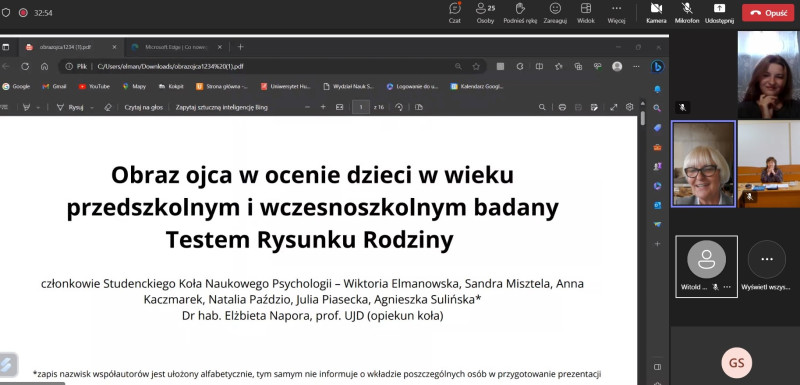Open the Zareaguj reactions menu

[555, 13]
